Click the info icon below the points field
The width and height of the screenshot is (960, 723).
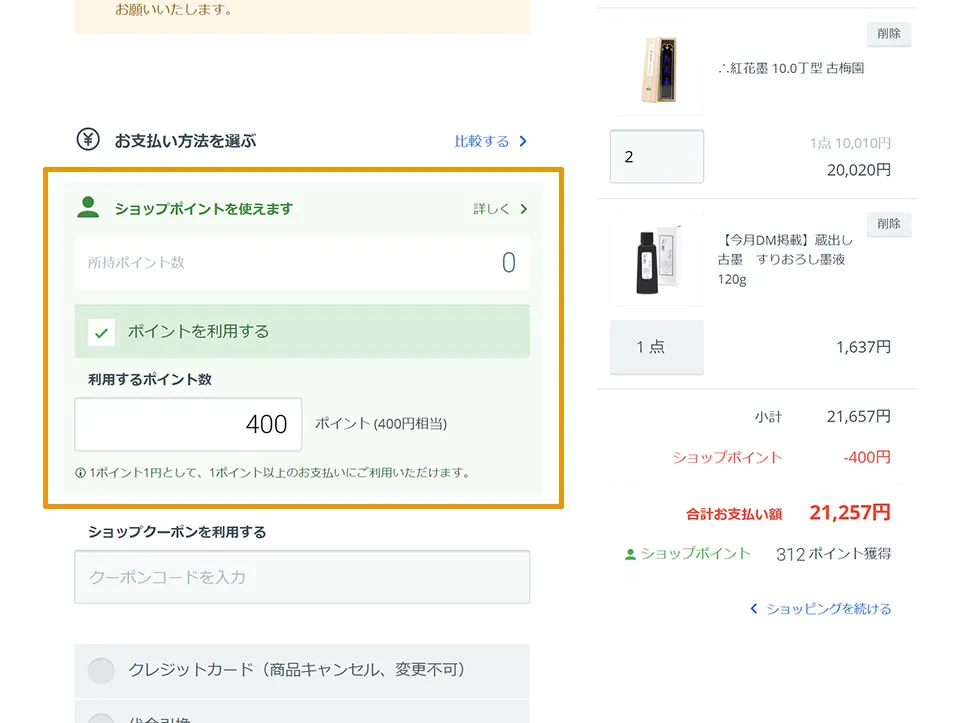click(80, 472)
